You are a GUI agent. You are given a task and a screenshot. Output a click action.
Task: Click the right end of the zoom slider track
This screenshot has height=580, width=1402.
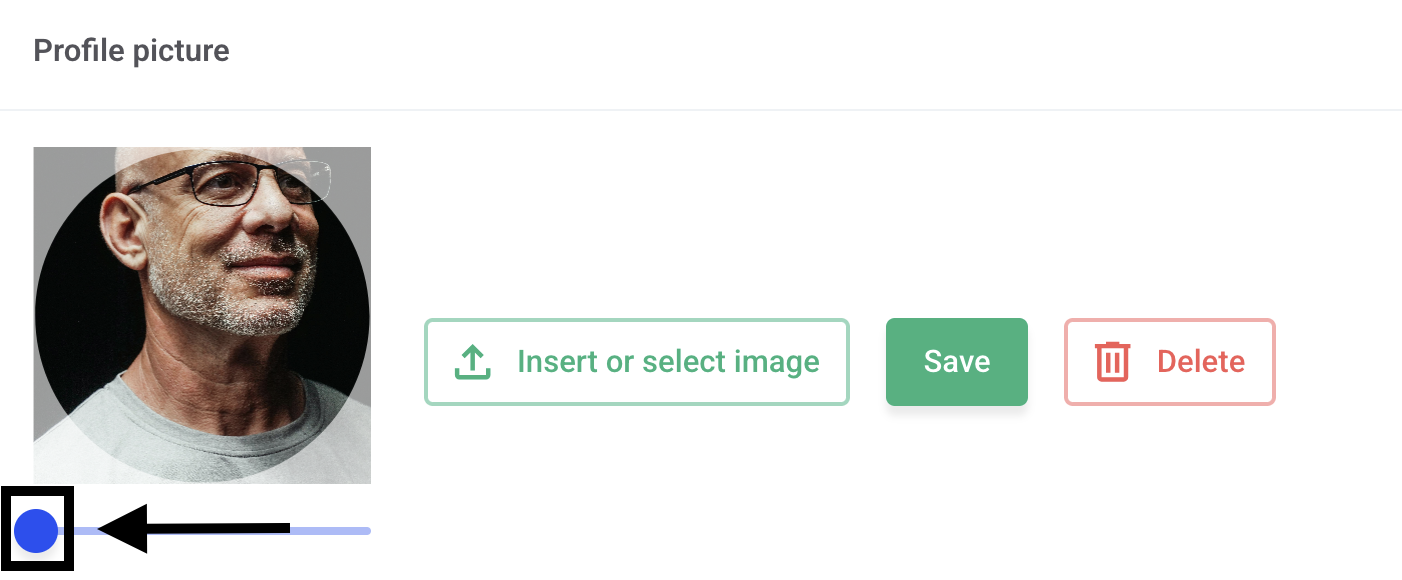(x=366, y=530)
